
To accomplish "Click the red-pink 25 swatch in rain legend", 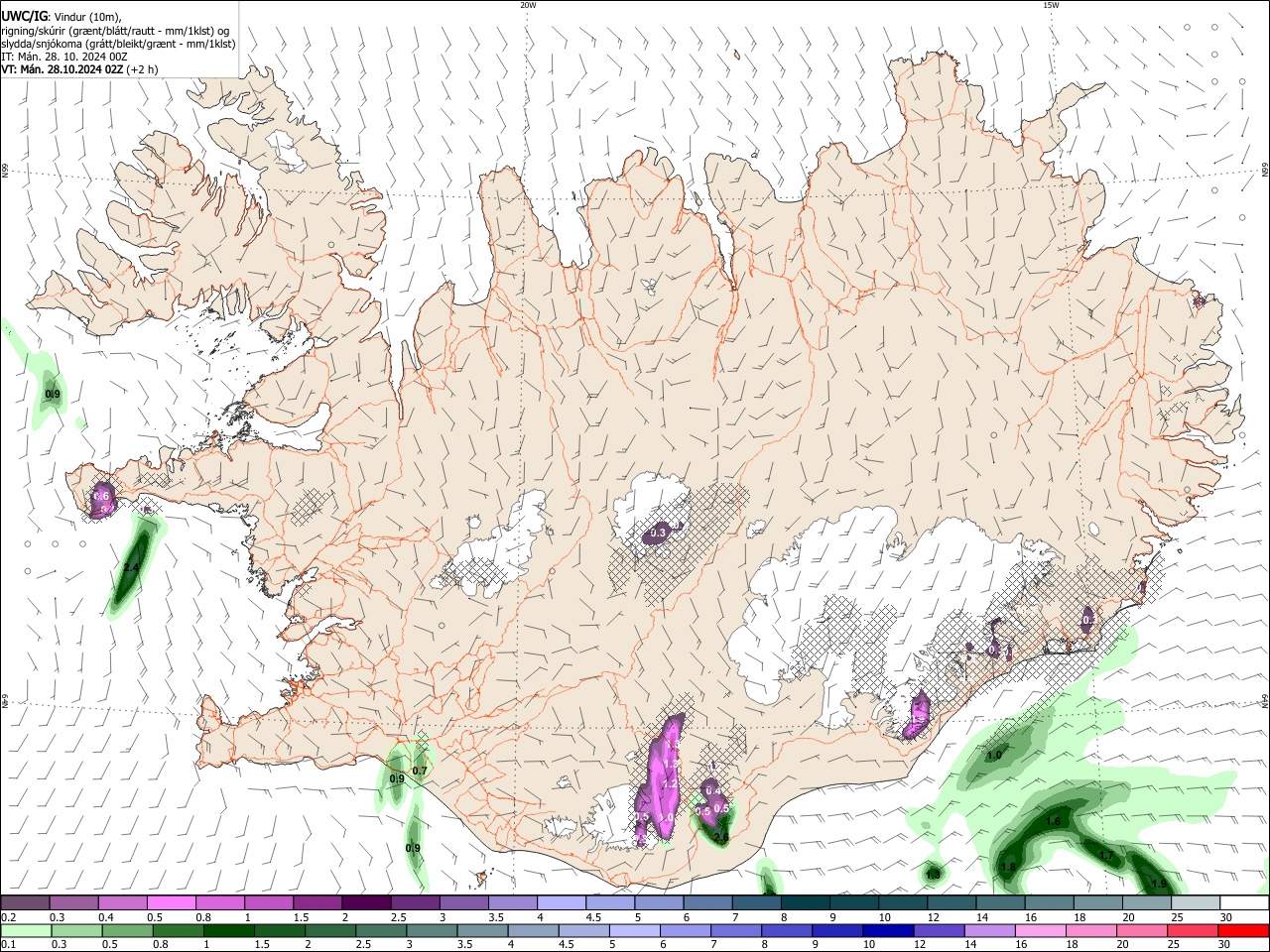I will [1195, 930].
